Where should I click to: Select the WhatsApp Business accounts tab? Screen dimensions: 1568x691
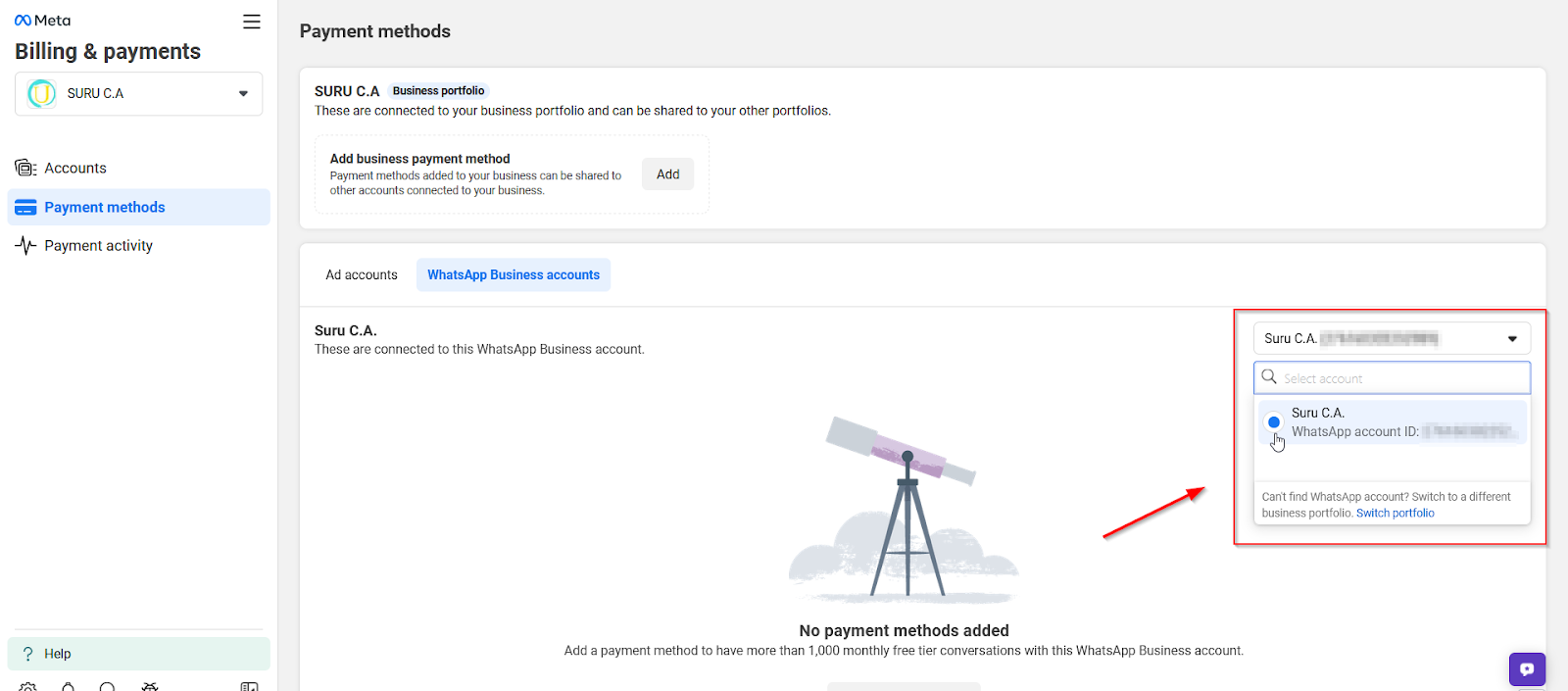click(514, 275)
